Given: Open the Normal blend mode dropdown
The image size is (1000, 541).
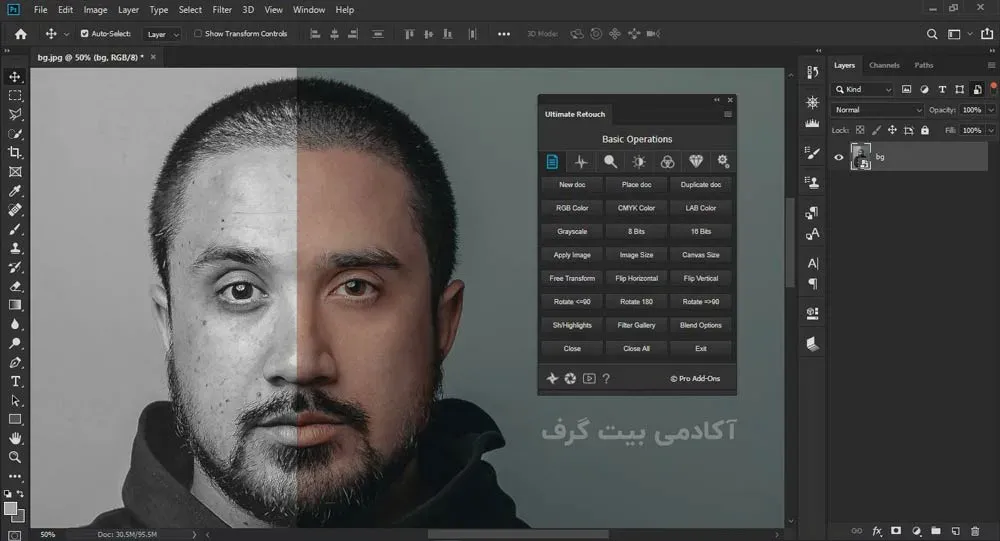Looking at the screenshot, I should [x=878, y=110].
